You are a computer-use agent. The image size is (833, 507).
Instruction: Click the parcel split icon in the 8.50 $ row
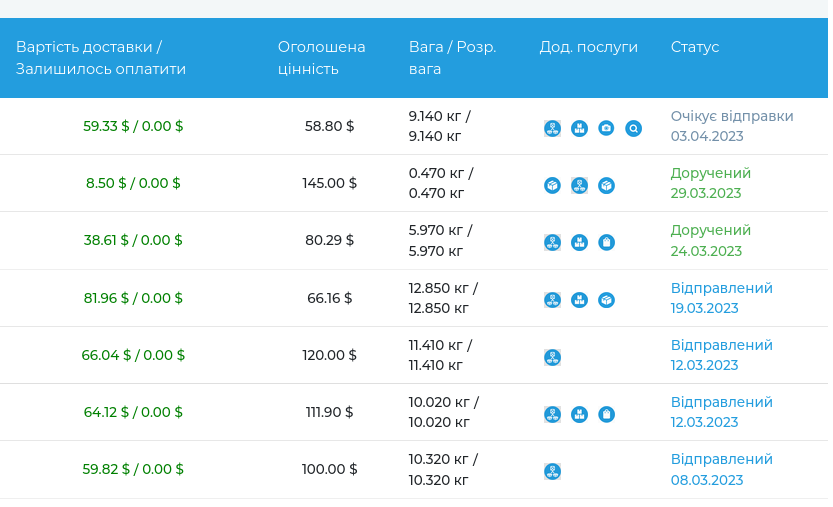(579, 185)
